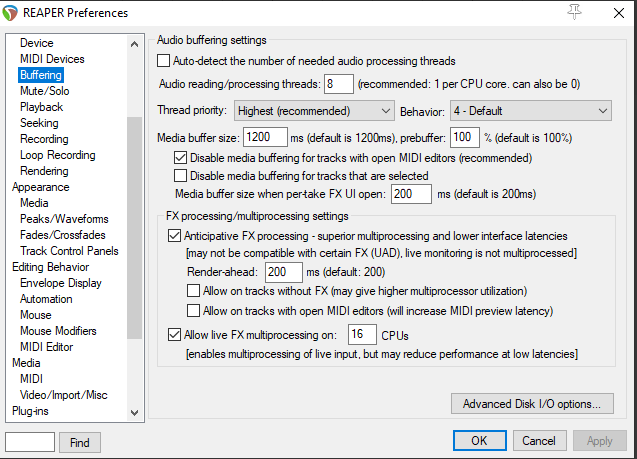Select Buffering in the preferences tree
Image resolution: width=637 pixels, height=459 pixels.
[41, 75]
